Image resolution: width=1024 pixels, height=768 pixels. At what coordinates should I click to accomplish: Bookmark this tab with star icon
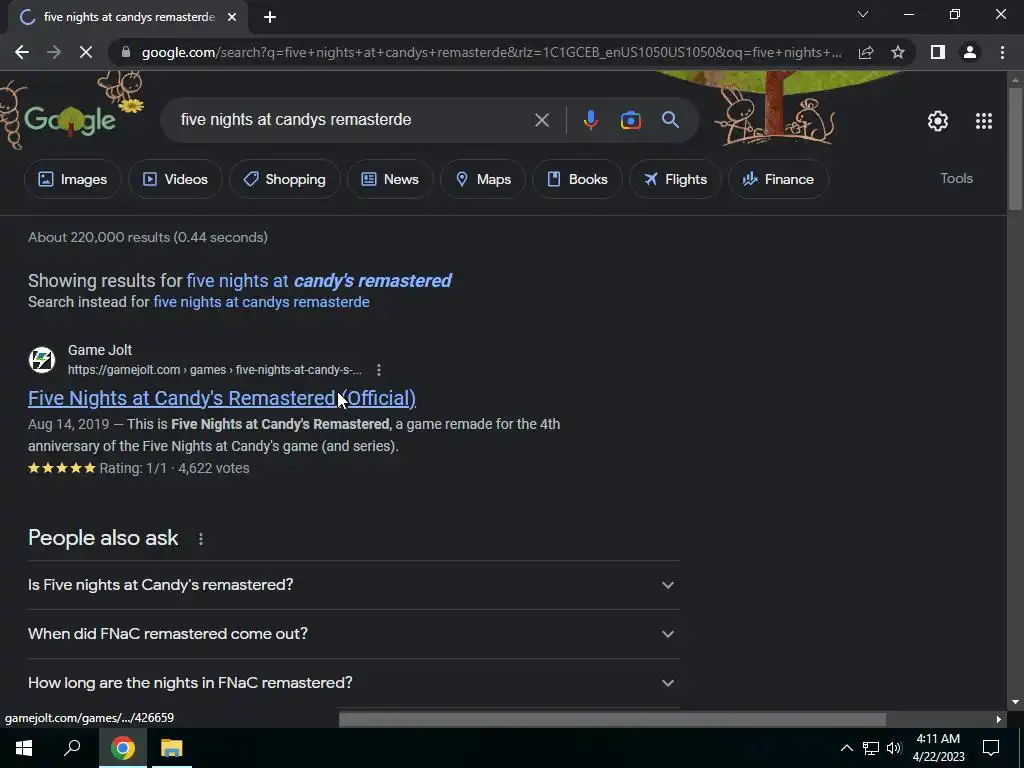pos(898,52)
